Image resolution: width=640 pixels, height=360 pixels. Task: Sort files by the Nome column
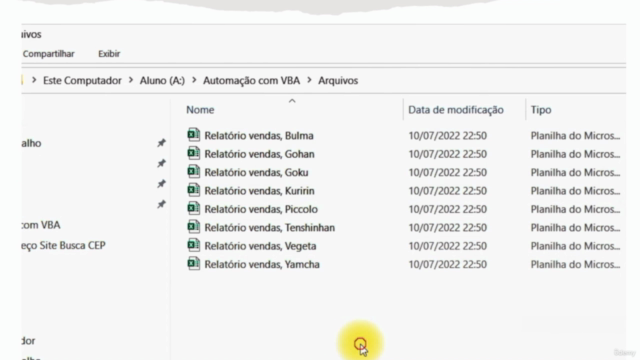[x=200, y=110]
